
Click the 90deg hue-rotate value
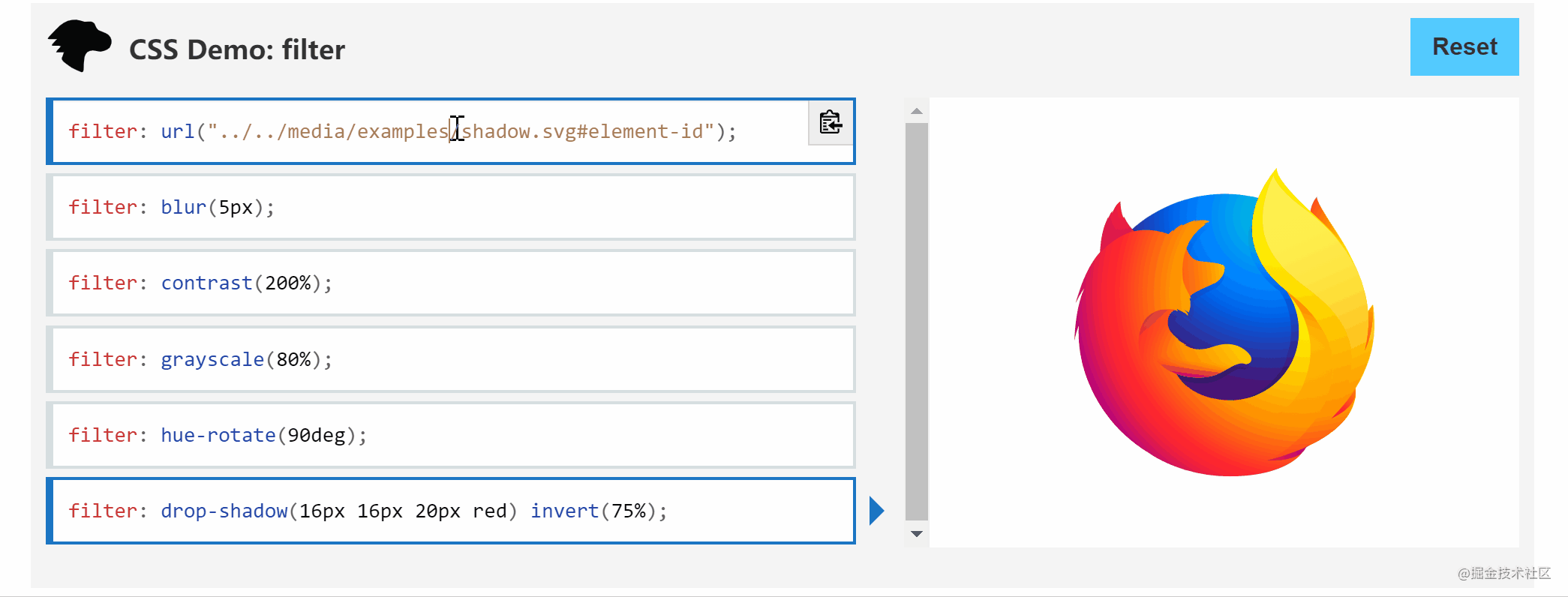point(317,435)
